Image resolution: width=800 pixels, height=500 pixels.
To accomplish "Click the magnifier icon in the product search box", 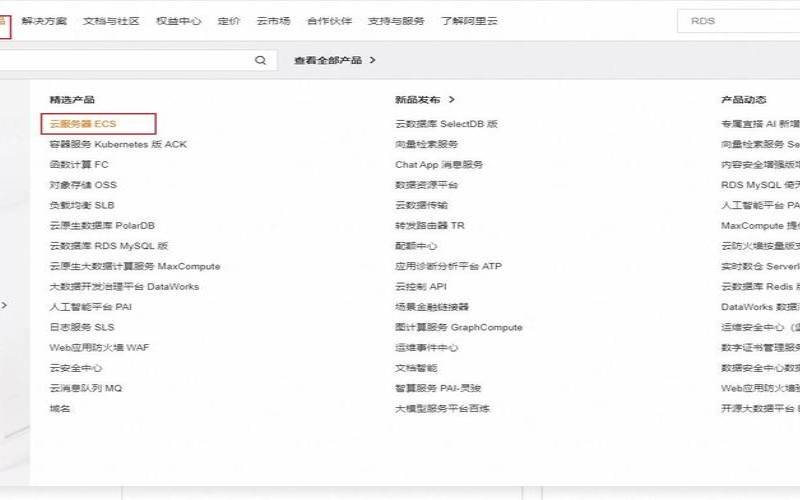I will [260, 60].
